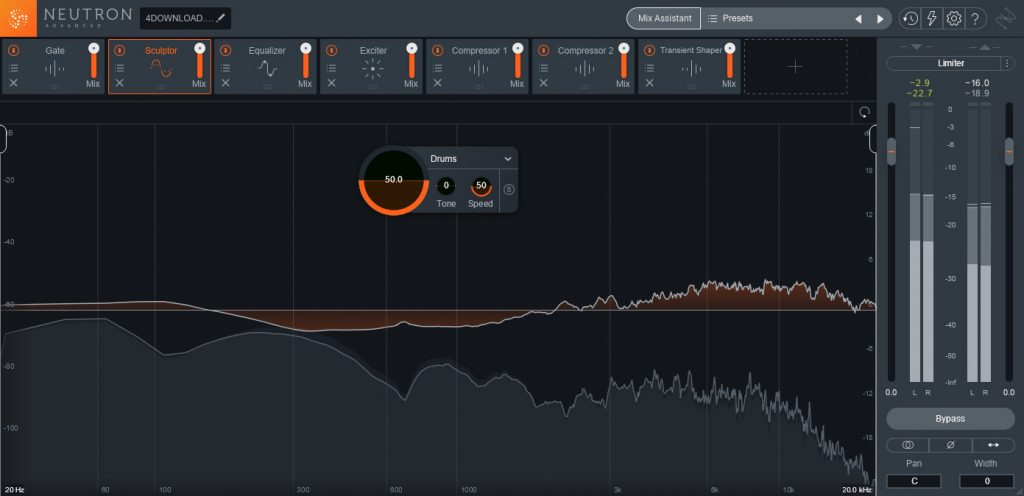Open Gate module presets list icon
Screen dimensions: 1024x496
(13, 67)
